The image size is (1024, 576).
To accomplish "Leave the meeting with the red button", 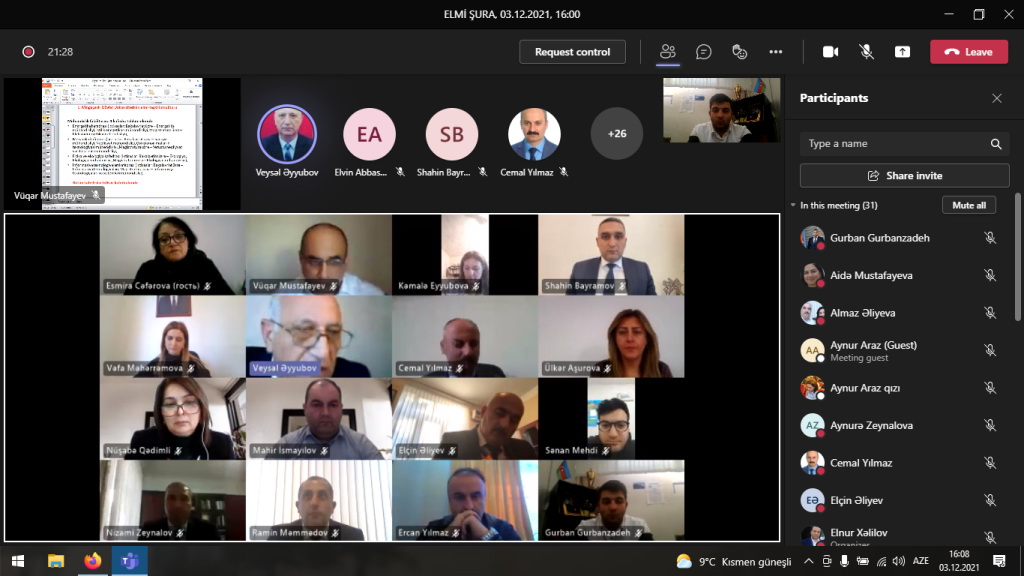I will pyautogui.click(x=968, y=52).
